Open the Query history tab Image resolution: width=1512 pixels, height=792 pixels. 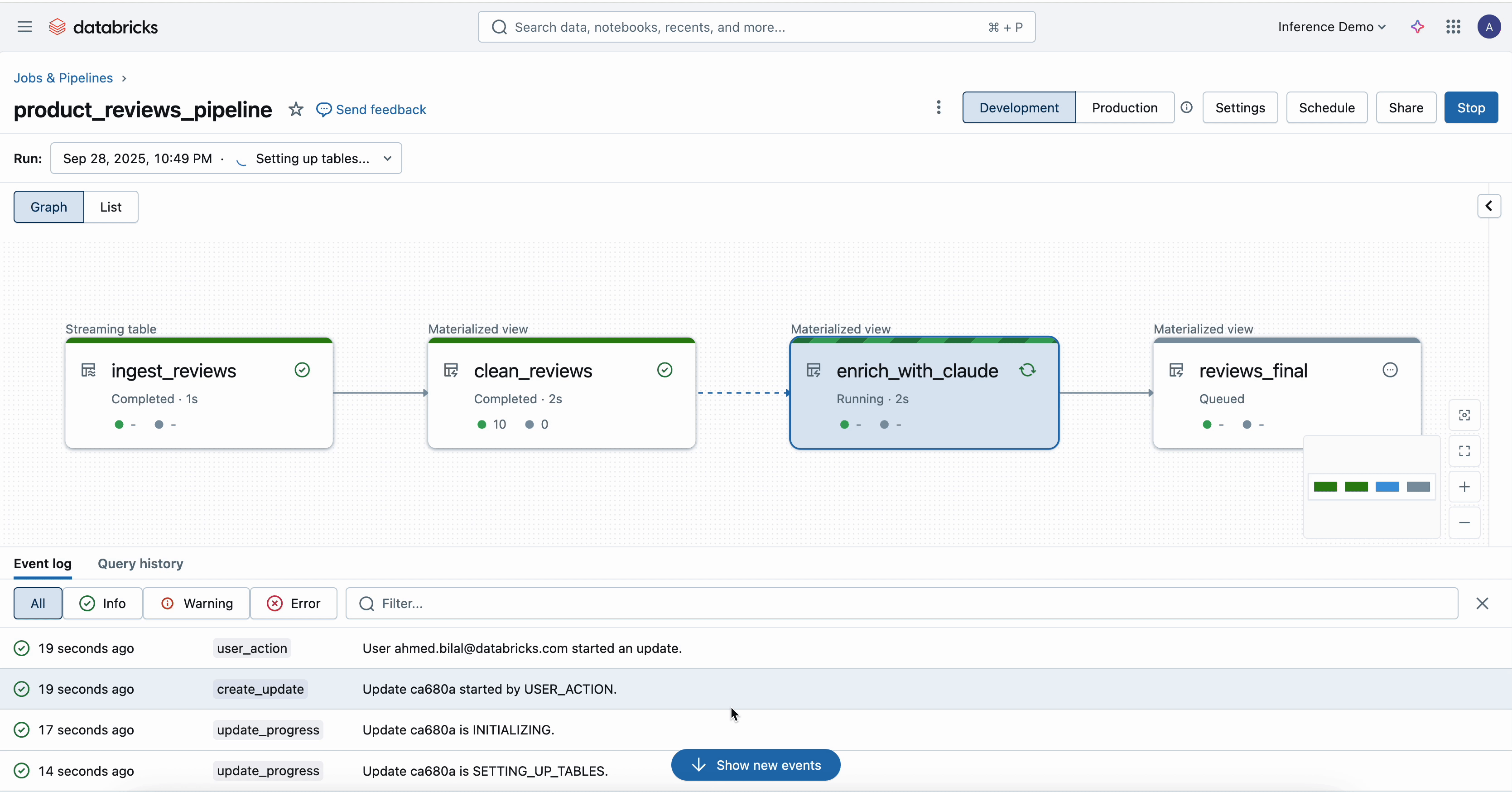[140, 564]
